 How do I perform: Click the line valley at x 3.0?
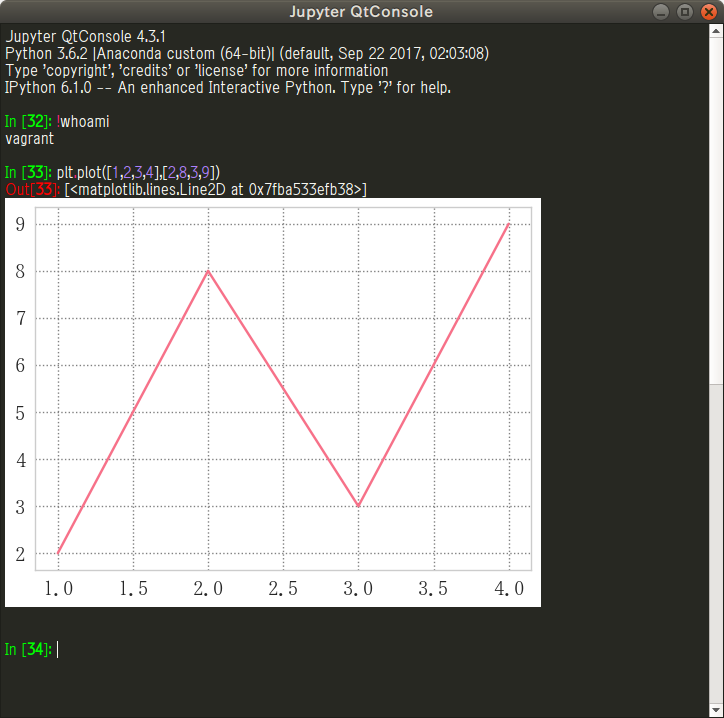click(x=358, y=506)
